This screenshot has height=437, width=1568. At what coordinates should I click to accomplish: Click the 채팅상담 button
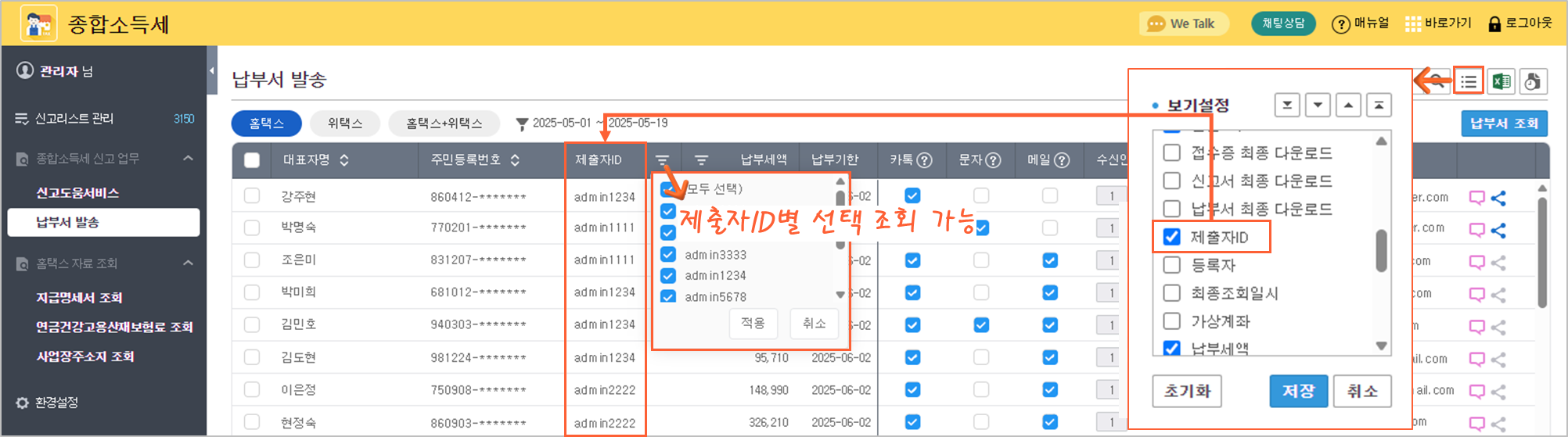click(x=1283, y=23)
